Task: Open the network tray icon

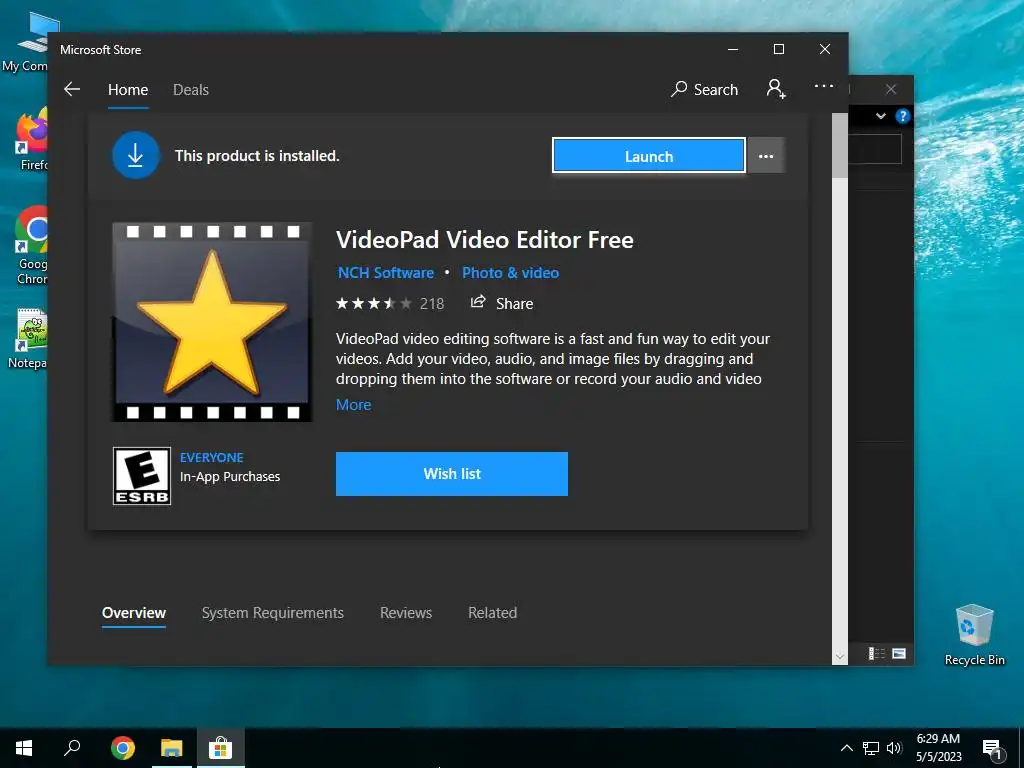Action: tap(871, 748)
